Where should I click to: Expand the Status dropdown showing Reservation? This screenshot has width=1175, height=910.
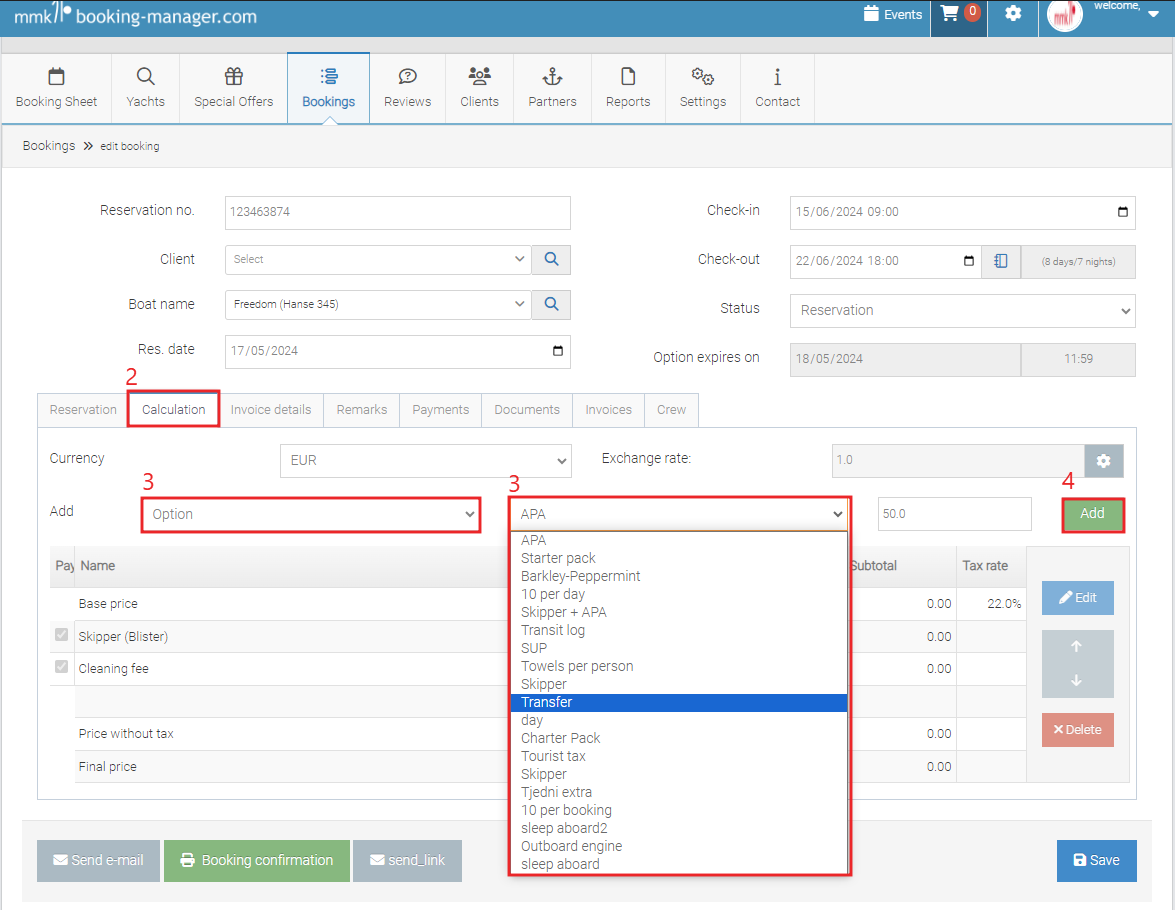click(962, 310)
